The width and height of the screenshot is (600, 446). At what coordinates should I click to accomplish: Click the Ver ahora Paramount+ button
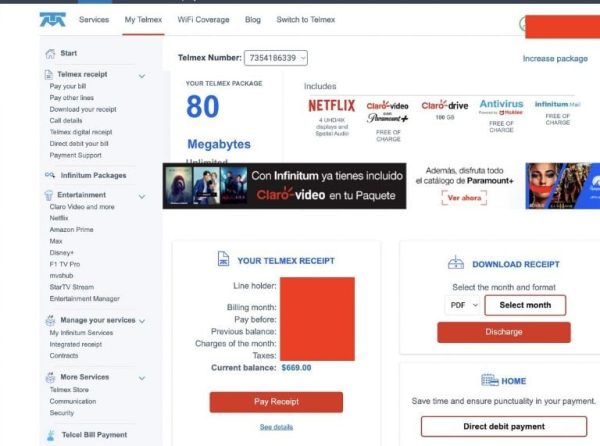(x=464, y=198)
